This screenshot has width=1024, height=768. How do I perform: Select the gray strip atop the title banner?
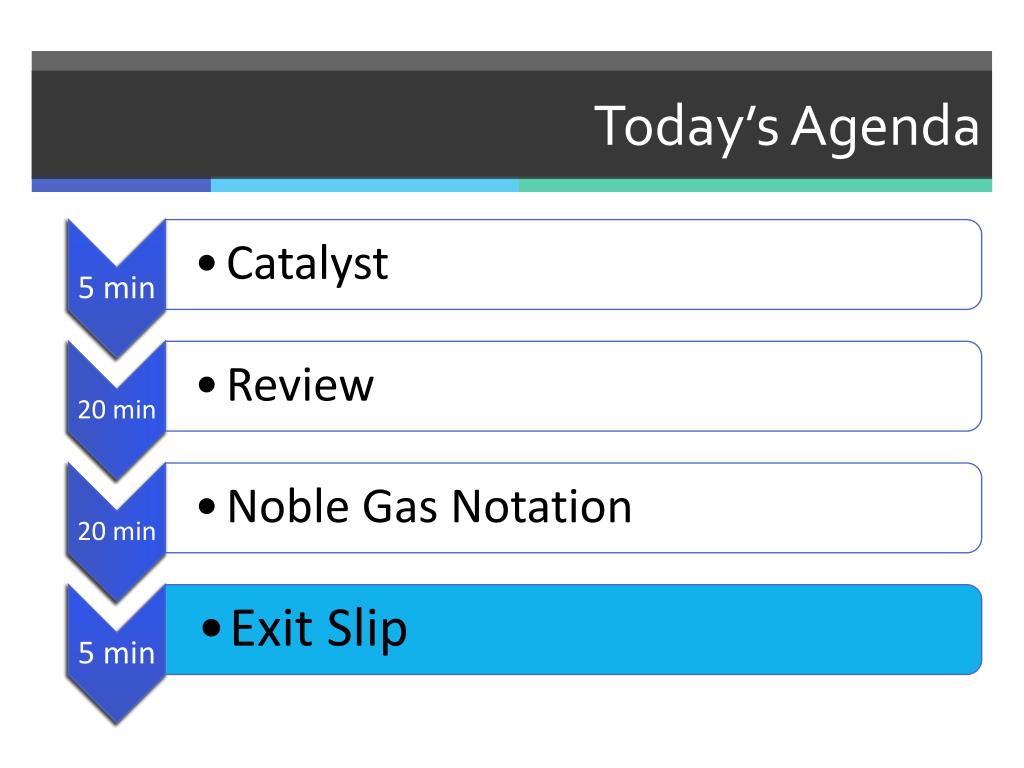511,61
